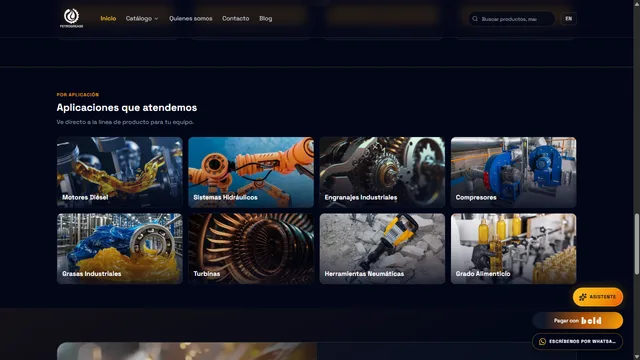The image size is (640, 360).
Task: Open Grasas Industriales application card
Action: pyautogui.click(x=120, y=249)
